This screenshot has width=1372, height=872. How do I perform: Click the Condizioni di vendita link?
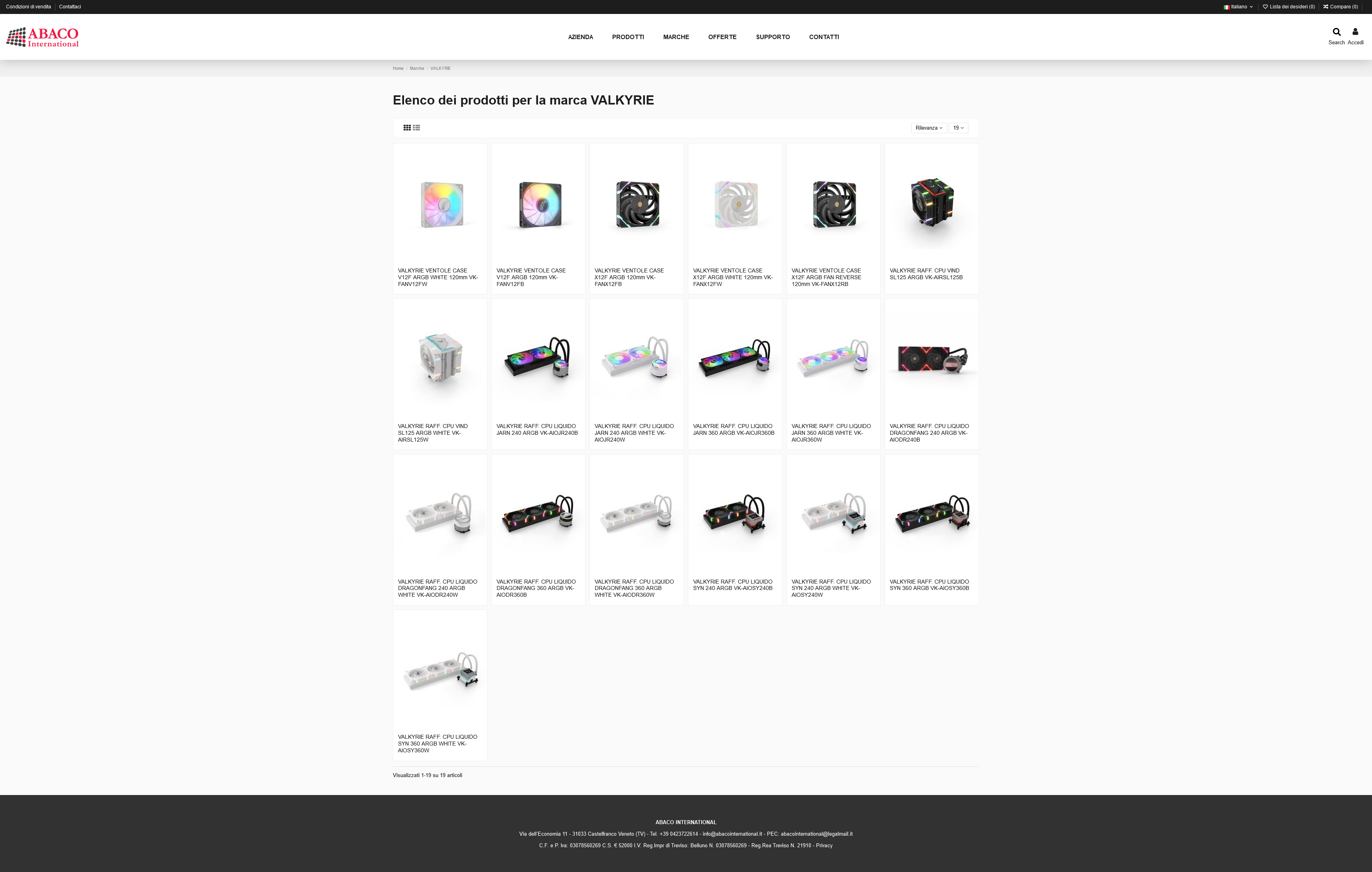click(28, 7)
